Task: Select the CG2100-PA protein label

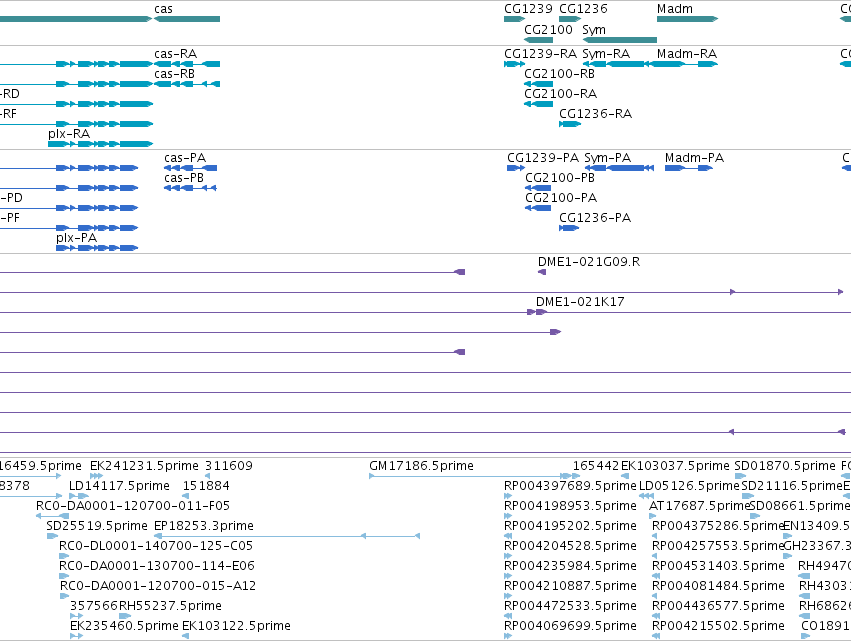Action: 561,198
